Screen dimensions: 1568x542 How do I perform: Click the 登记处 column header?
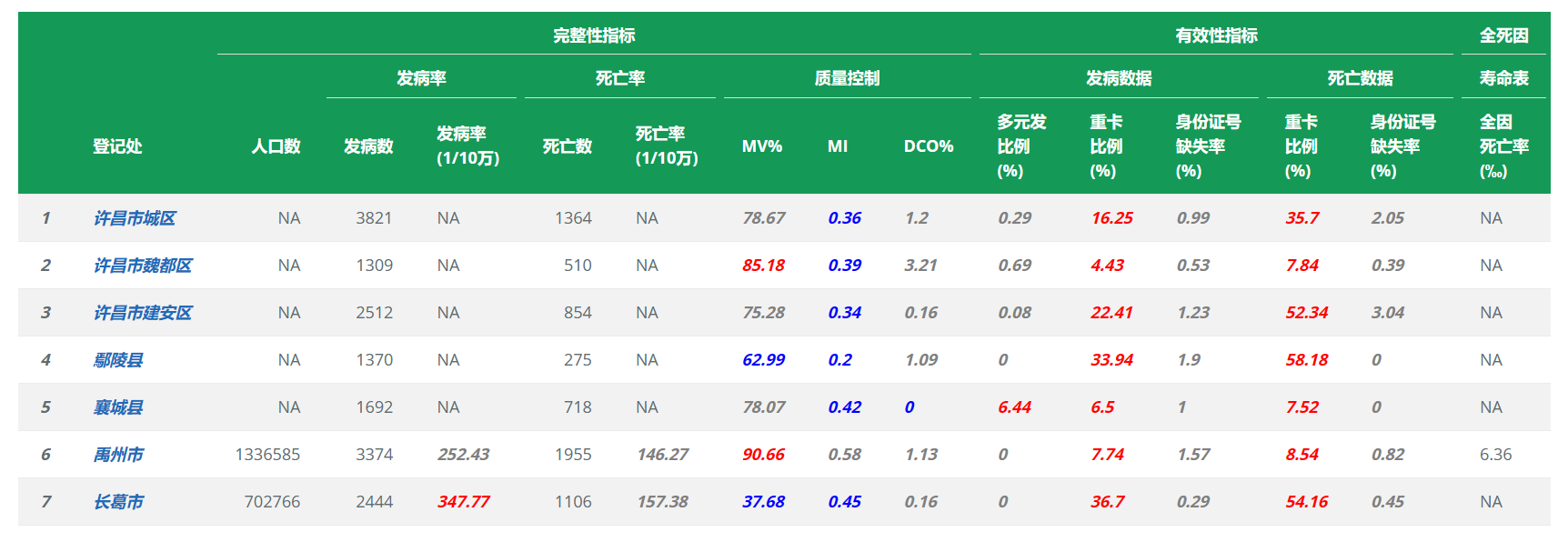[117, 146]
